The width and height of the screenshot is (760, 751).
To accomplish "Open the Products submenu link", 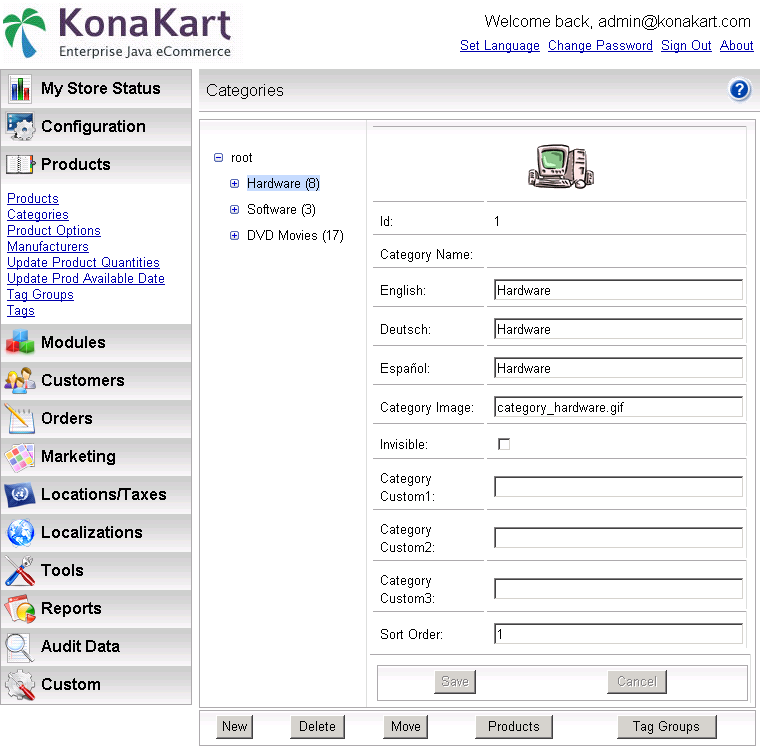I will tap(33, 198).
